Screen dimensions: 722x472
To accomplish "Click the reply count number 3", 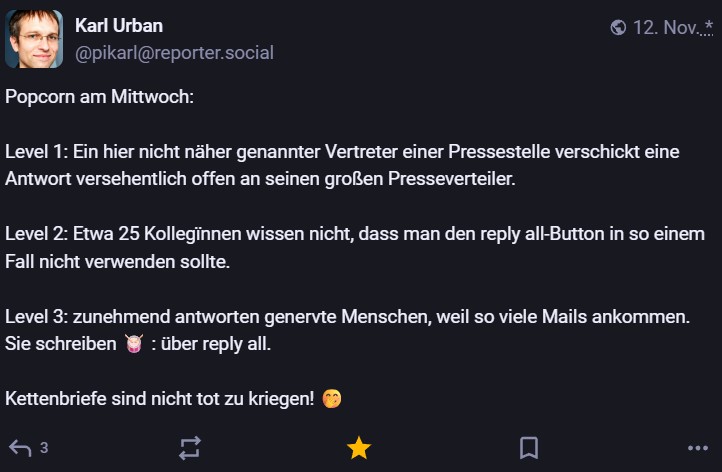I will pos(44,448).
